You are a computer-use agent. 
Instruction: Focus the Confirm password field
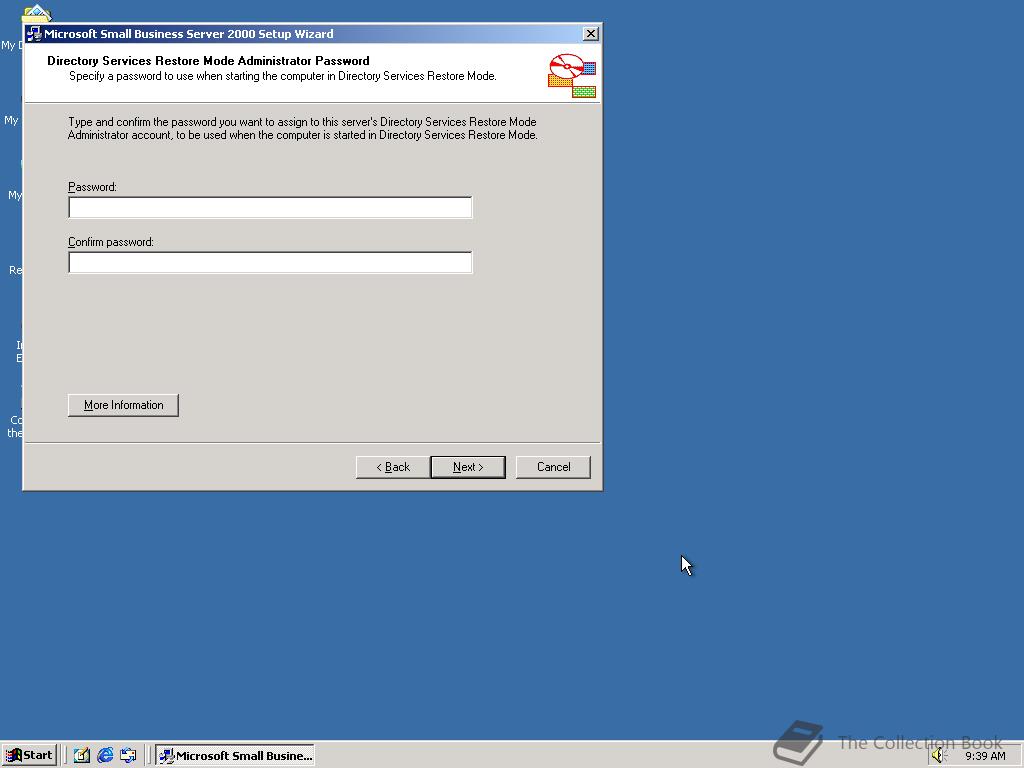coord(270,263)
